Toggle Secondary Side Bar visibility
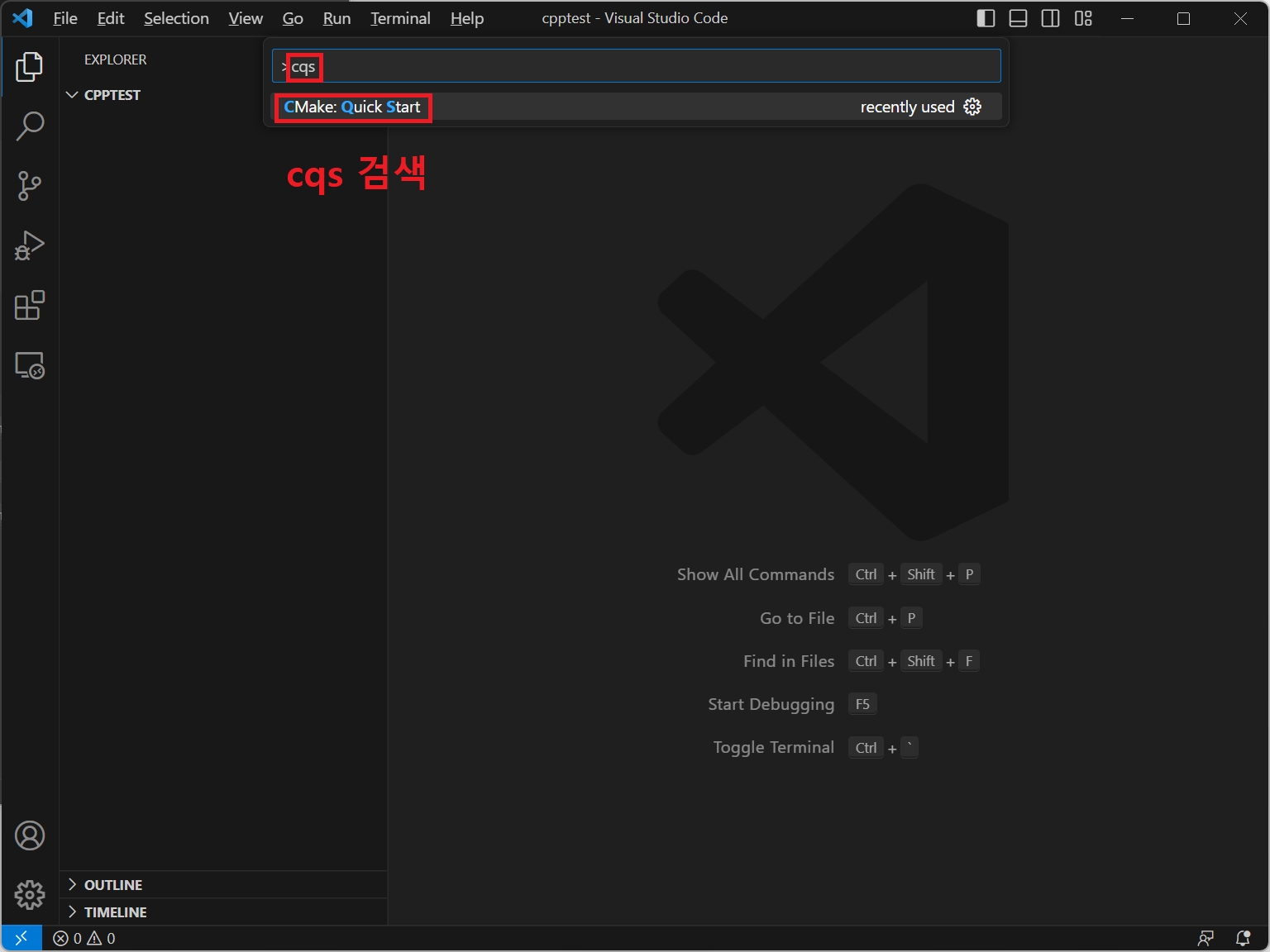 pos(1050,18)
